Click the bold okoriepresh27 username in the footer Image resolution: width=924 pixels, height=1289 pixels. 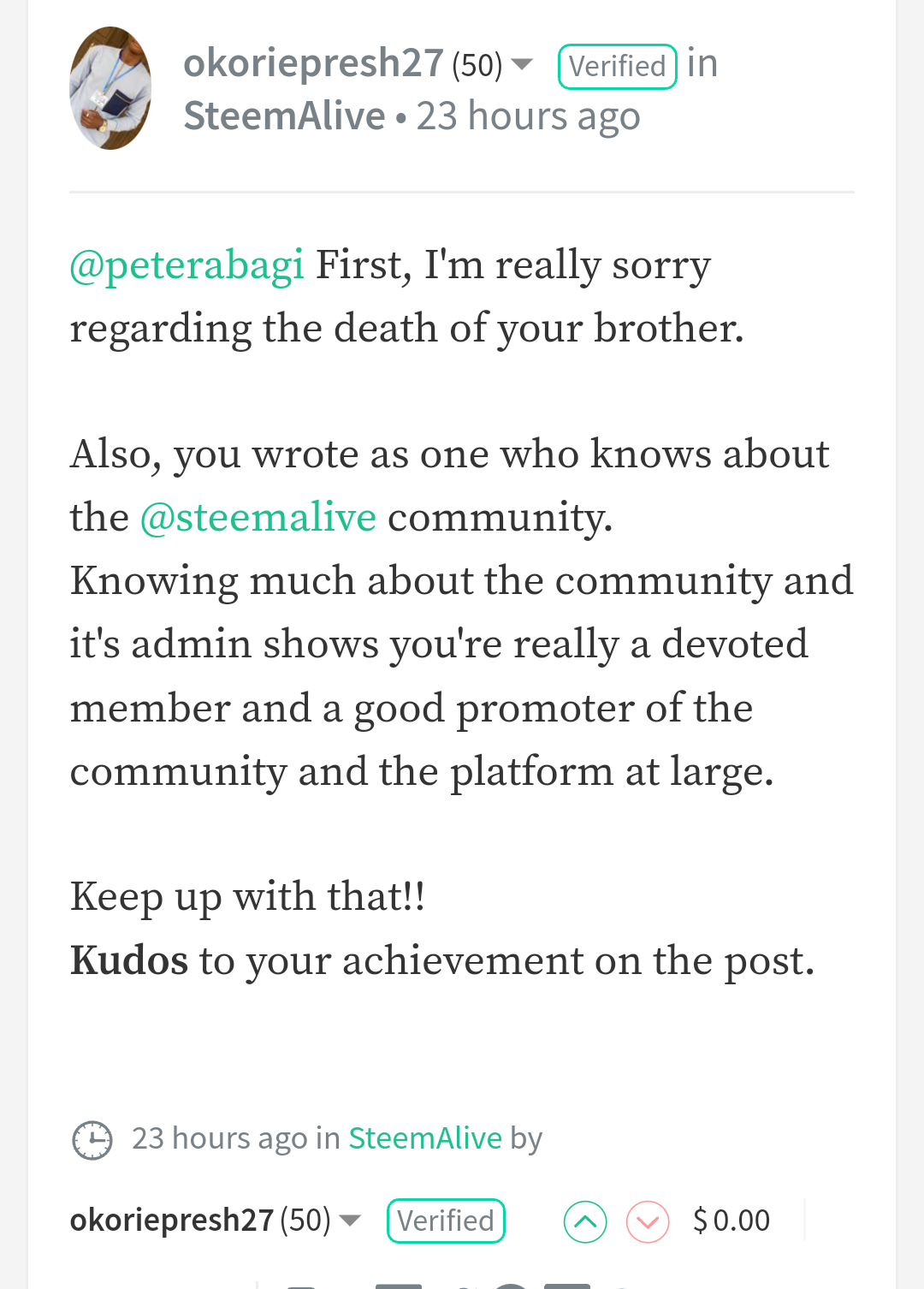point(171,1221)
